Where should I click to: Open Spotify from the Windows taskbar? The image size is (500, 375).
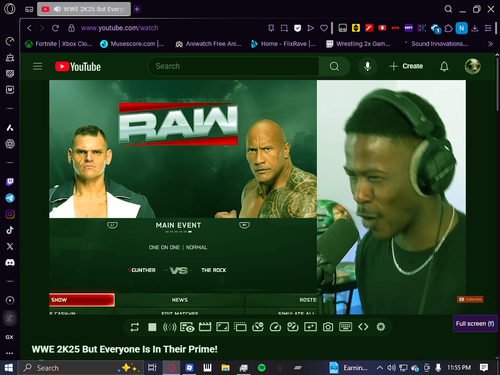coord(262,368)
